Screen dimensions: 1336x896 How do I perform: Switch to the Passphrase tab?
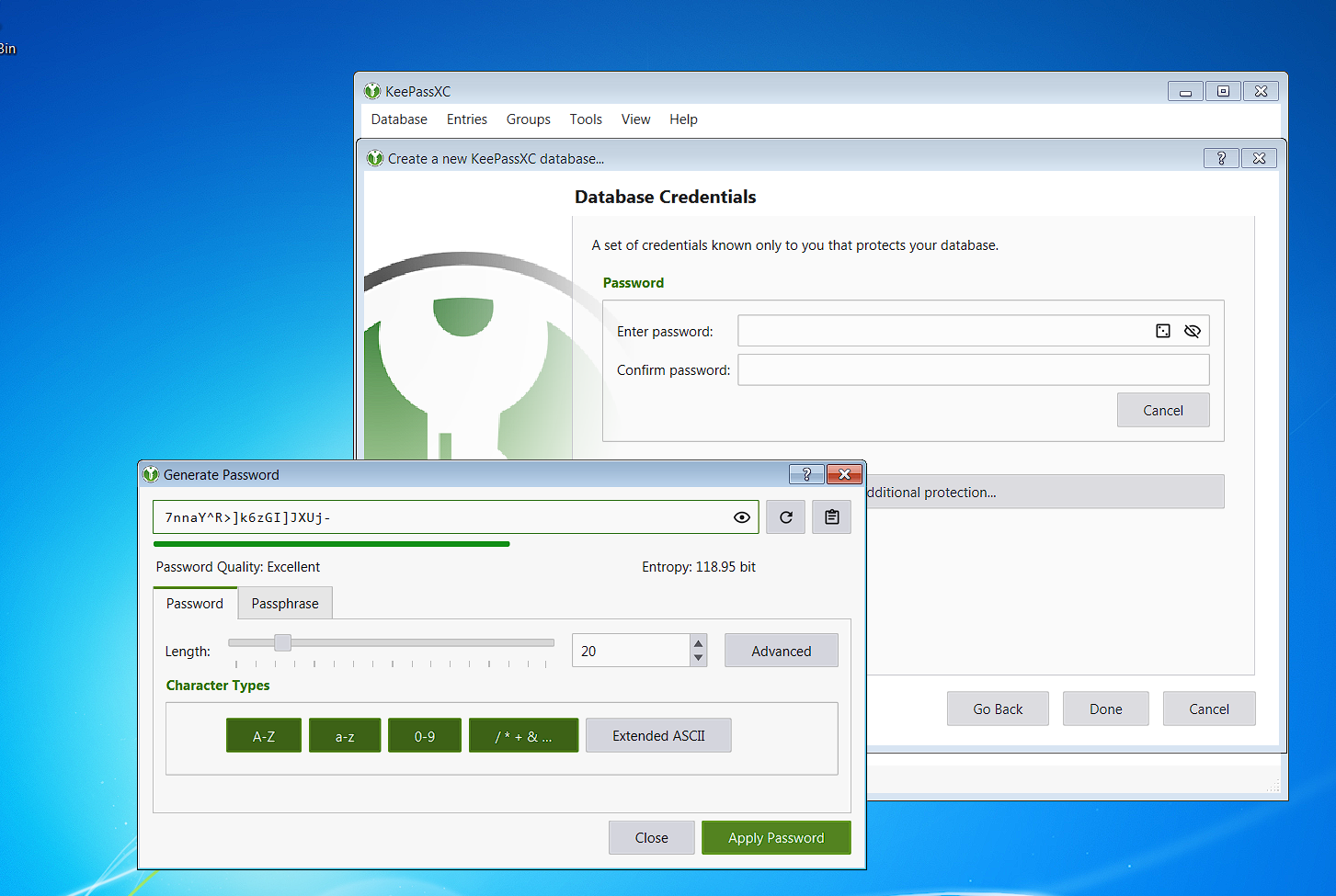pos(285,603)
